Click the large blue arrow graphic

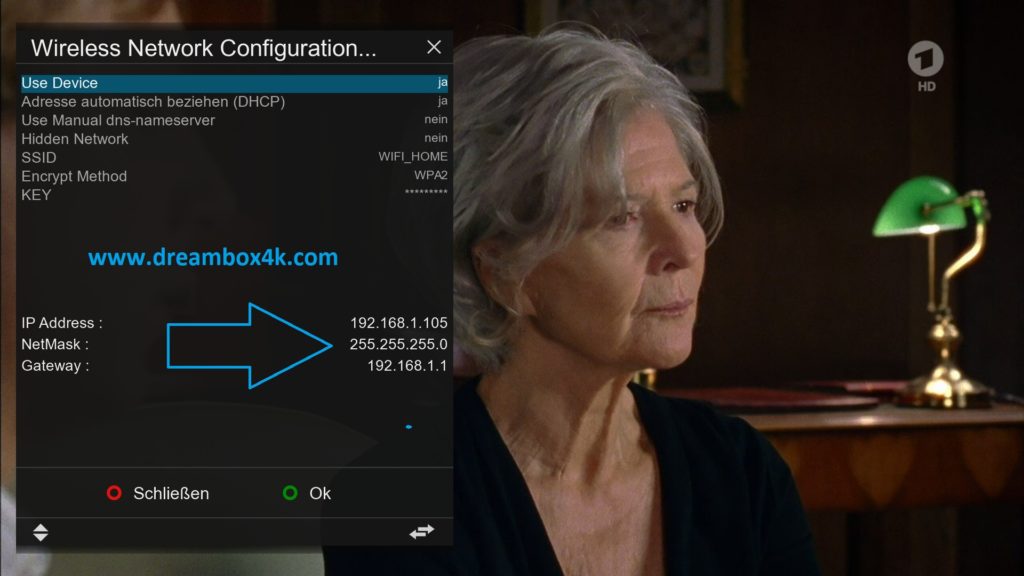coord(249,345)
